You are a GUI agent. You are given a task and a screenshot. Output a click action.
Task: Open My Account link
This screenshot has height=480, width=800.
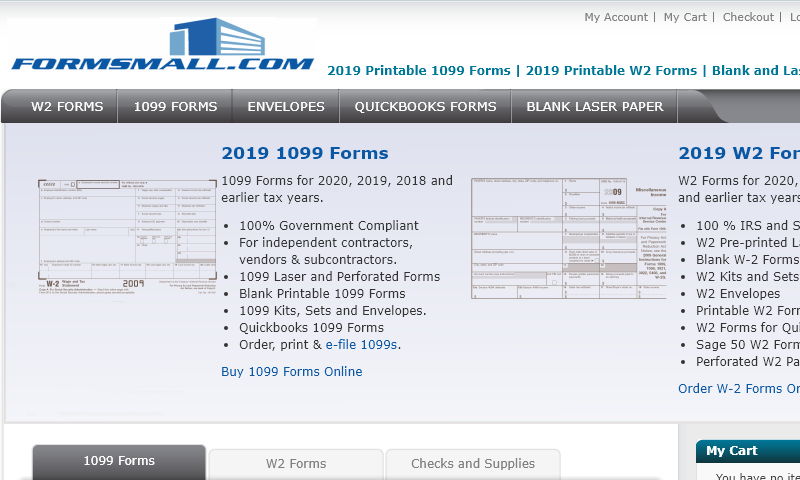coord(616,17)
